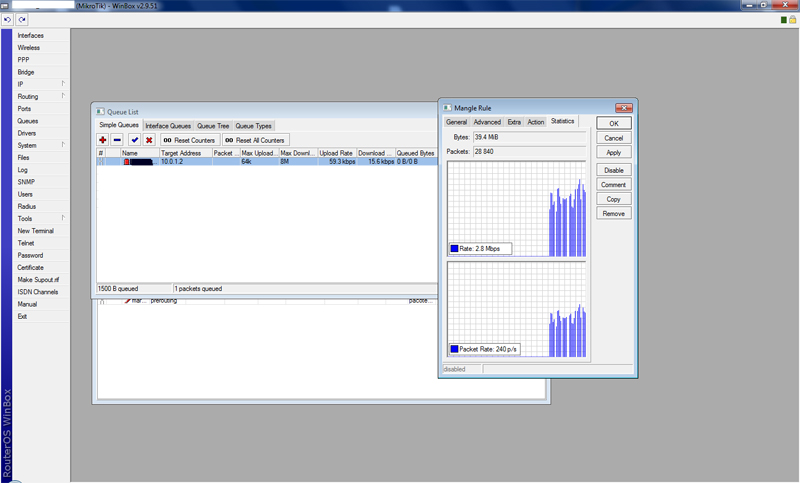
Task: Expand the IP submenu in sidebar
Action: [20, 84]
